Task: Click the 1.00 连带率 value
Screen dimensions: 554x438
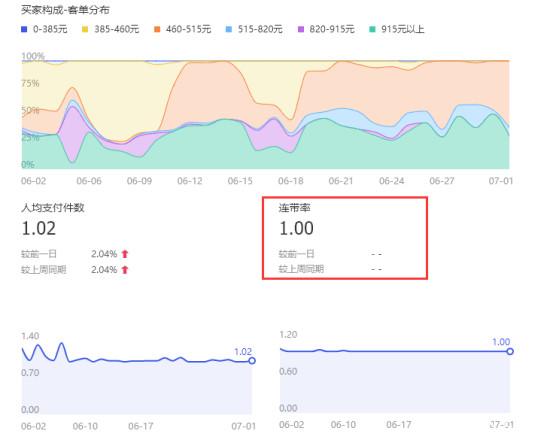Action: click(x=296, y=228)
